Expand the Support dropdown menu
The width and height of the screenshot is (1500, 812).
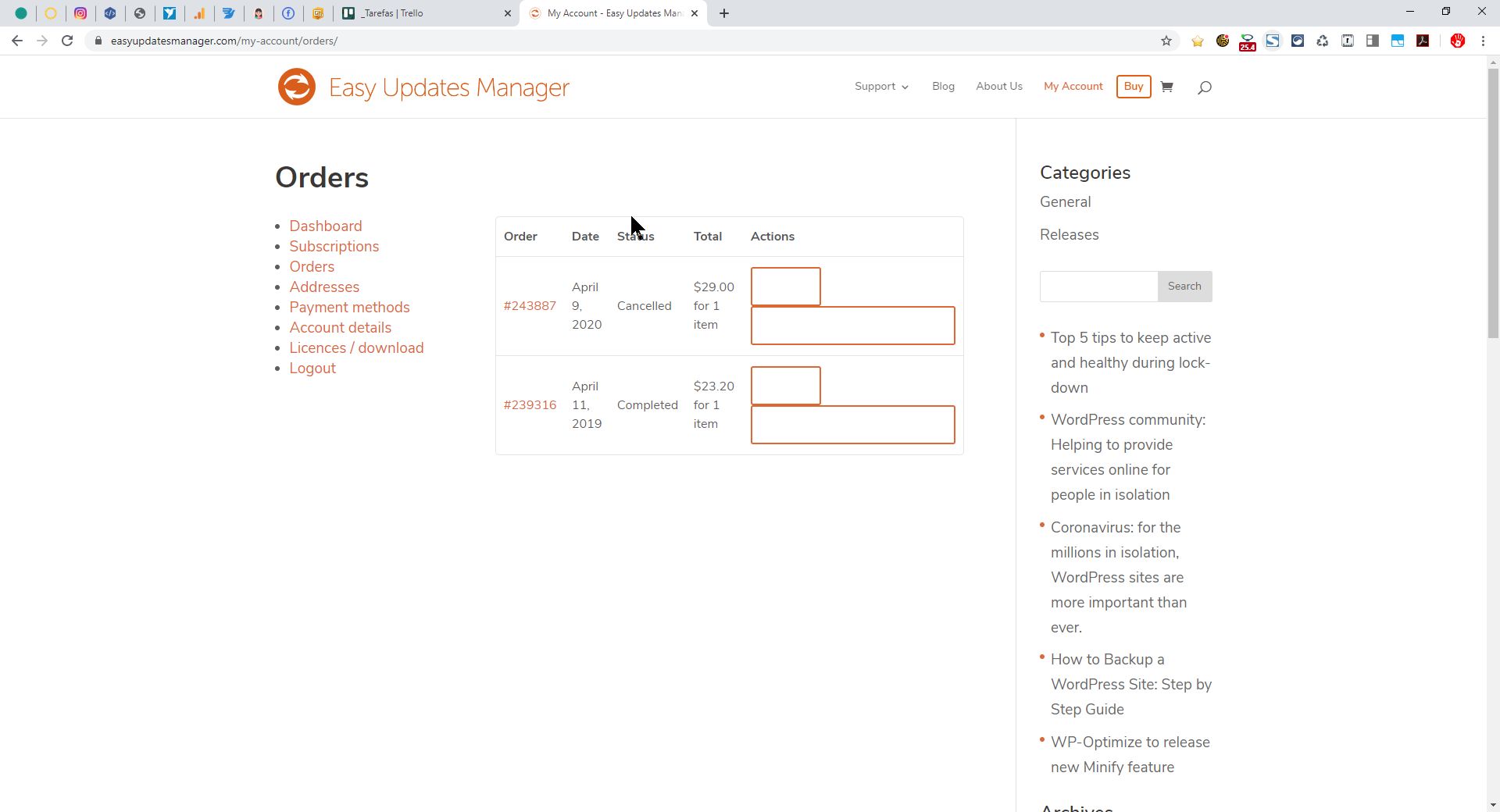coord(881,87)
